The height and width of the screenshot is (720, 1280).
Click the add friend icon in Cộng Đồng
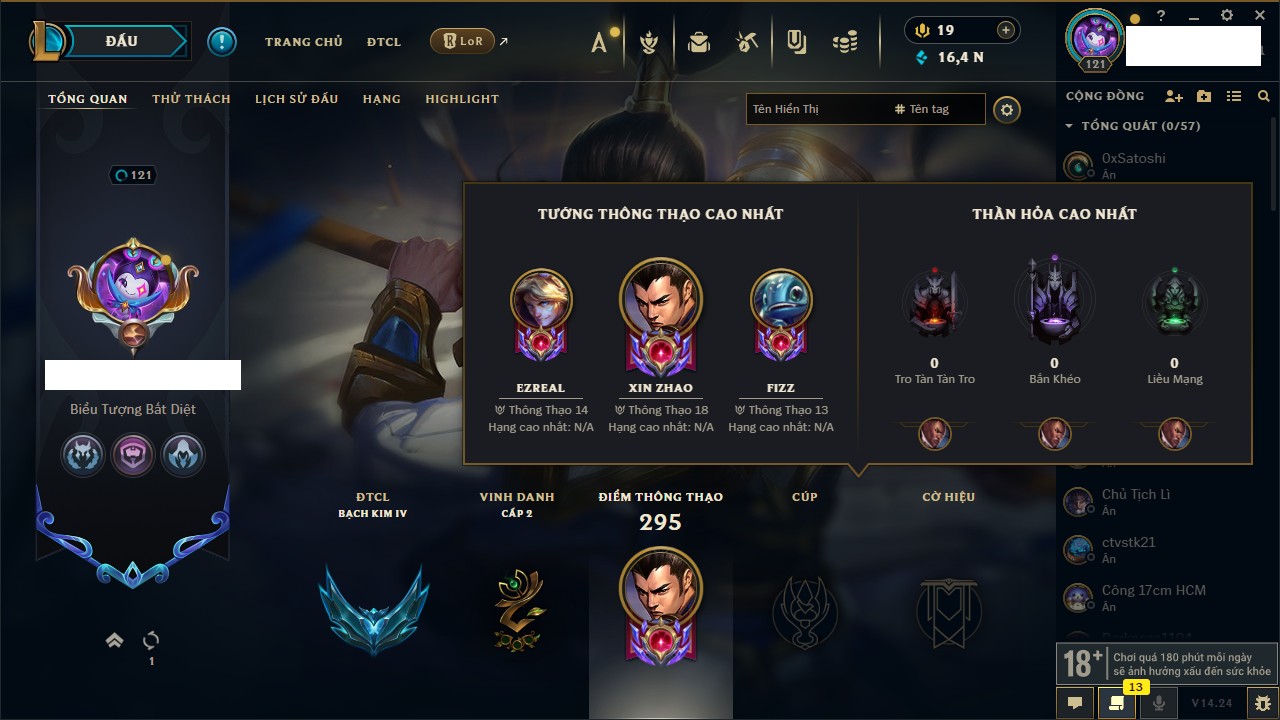[x=1174, y=96]
